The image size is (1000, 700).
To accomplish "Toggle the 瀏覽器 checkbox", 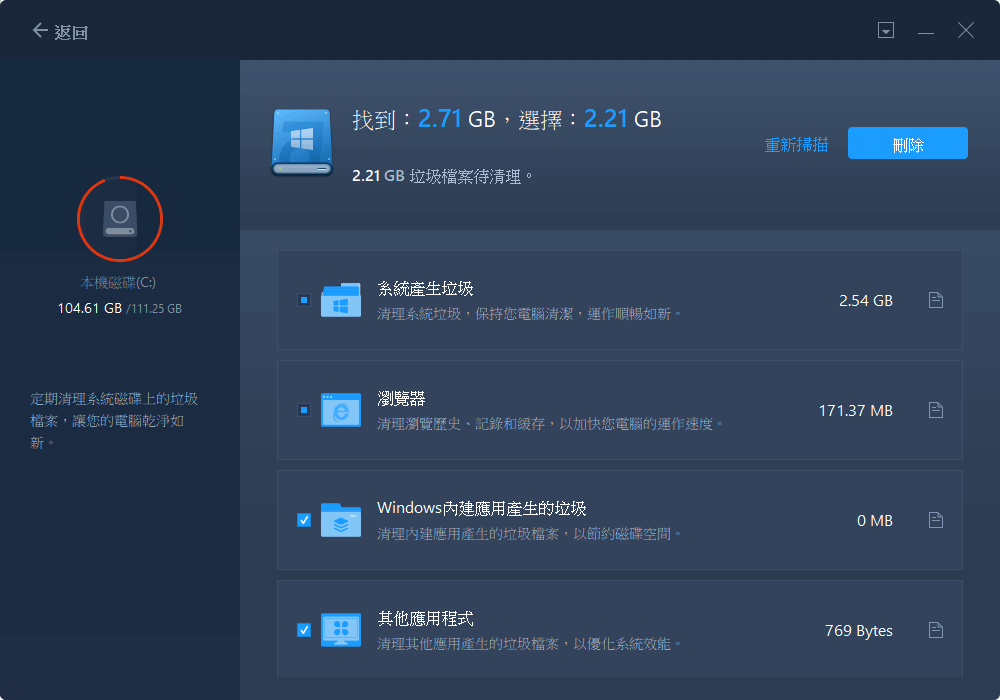I will pos(304,410).
